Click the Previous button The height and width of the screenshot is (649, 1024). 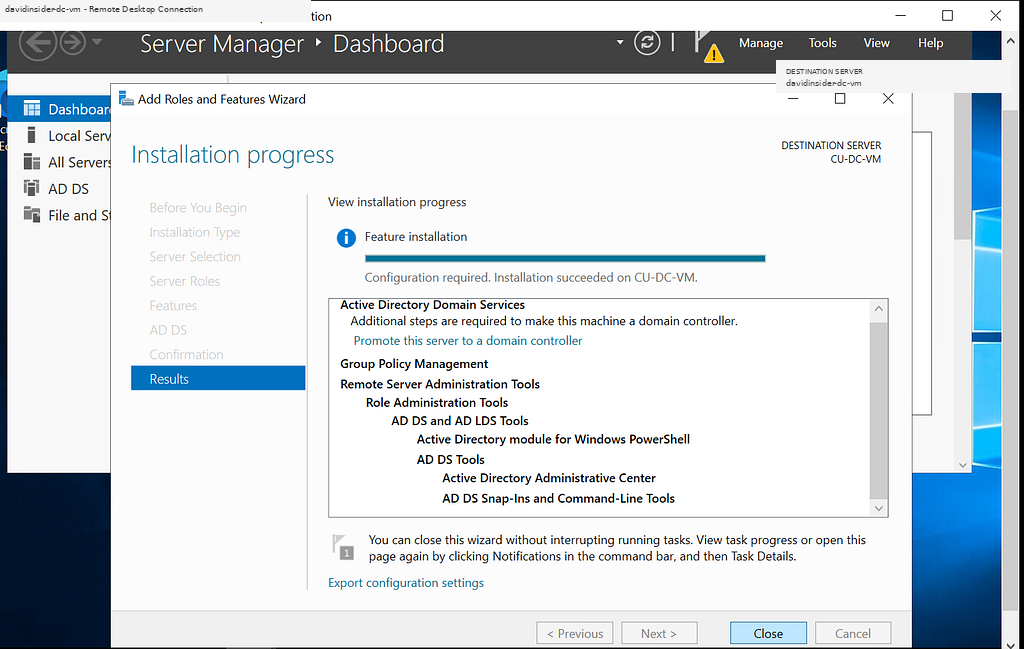[575, 633]
